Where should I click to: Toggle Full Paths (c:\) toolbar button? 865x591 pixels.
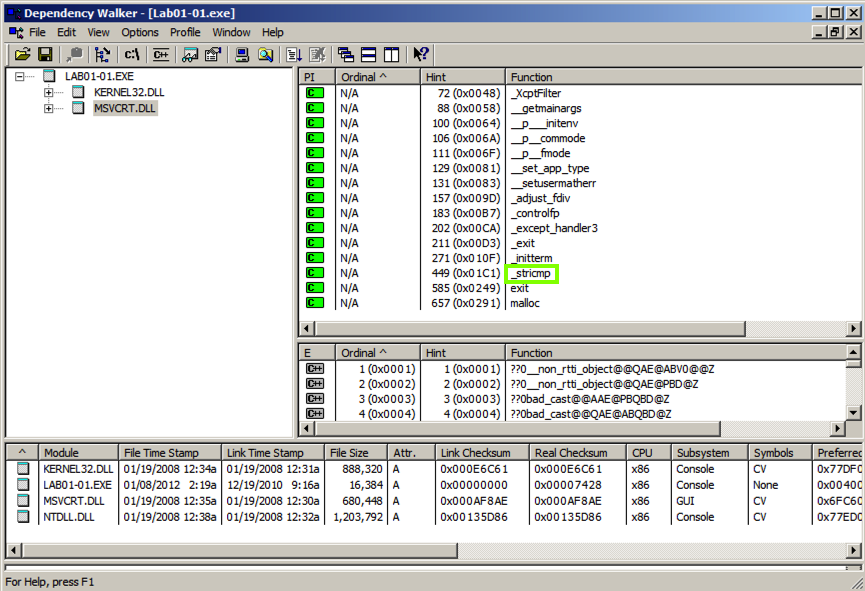coord(131,54)
